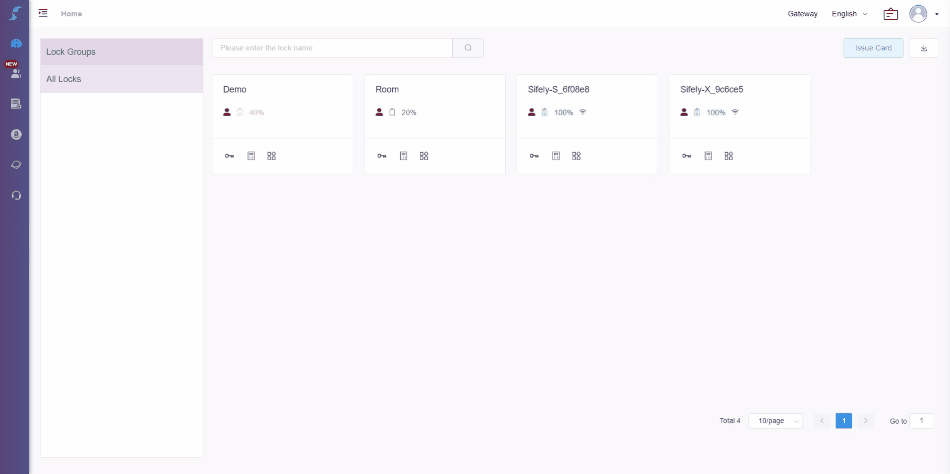Open the Gateway link in top bar
950x474 pixels.
click(803, 14)
